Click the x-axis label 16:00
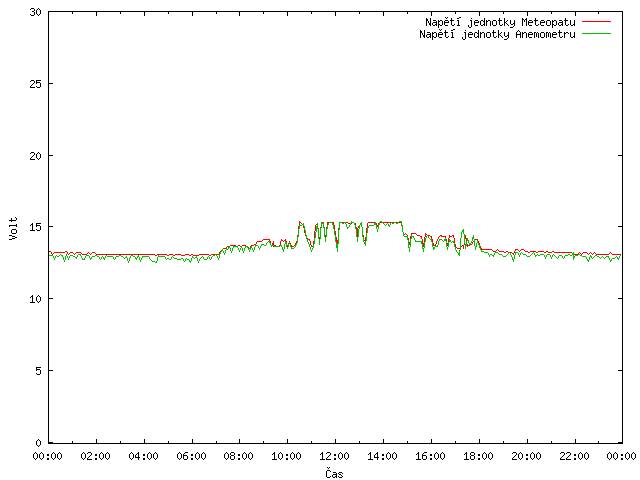Image resolution: width=640 pixels, height=480 pixels. coord(430,456)
